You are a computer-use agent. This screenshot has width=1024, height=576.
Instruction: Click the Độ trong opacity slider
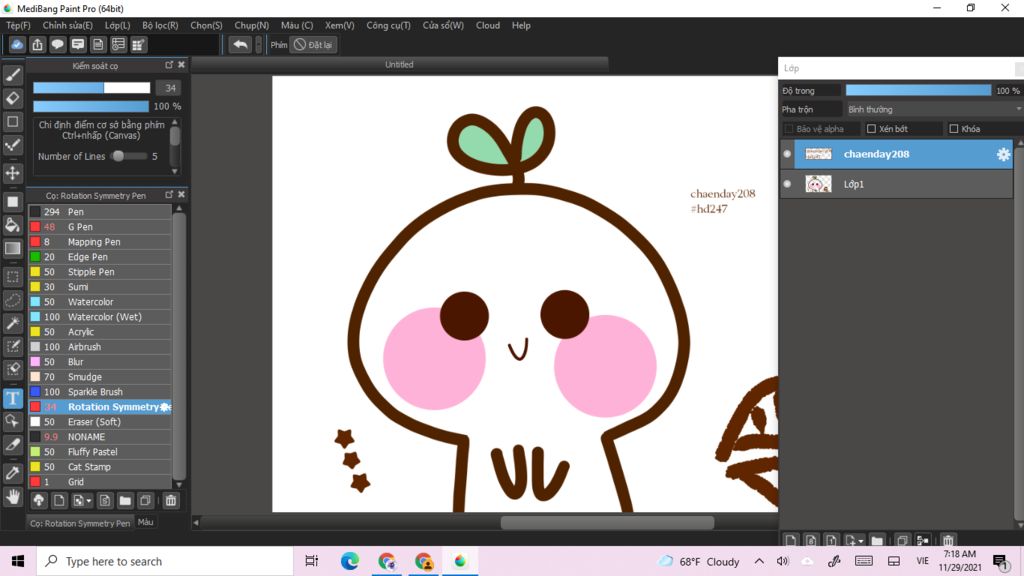click(918, 90)
